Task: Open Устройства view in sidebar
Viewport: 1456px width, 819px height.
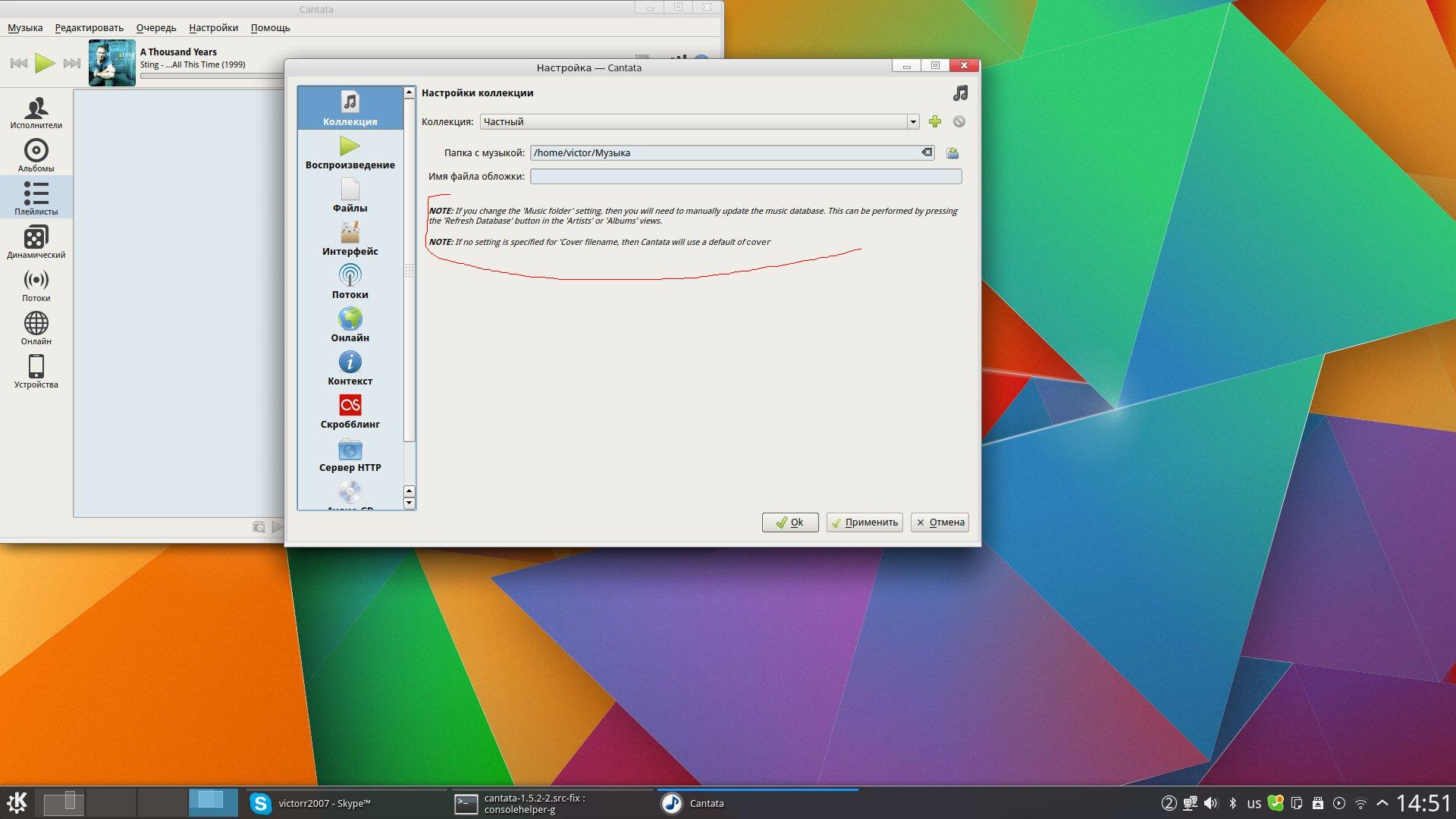Action: 36,372
